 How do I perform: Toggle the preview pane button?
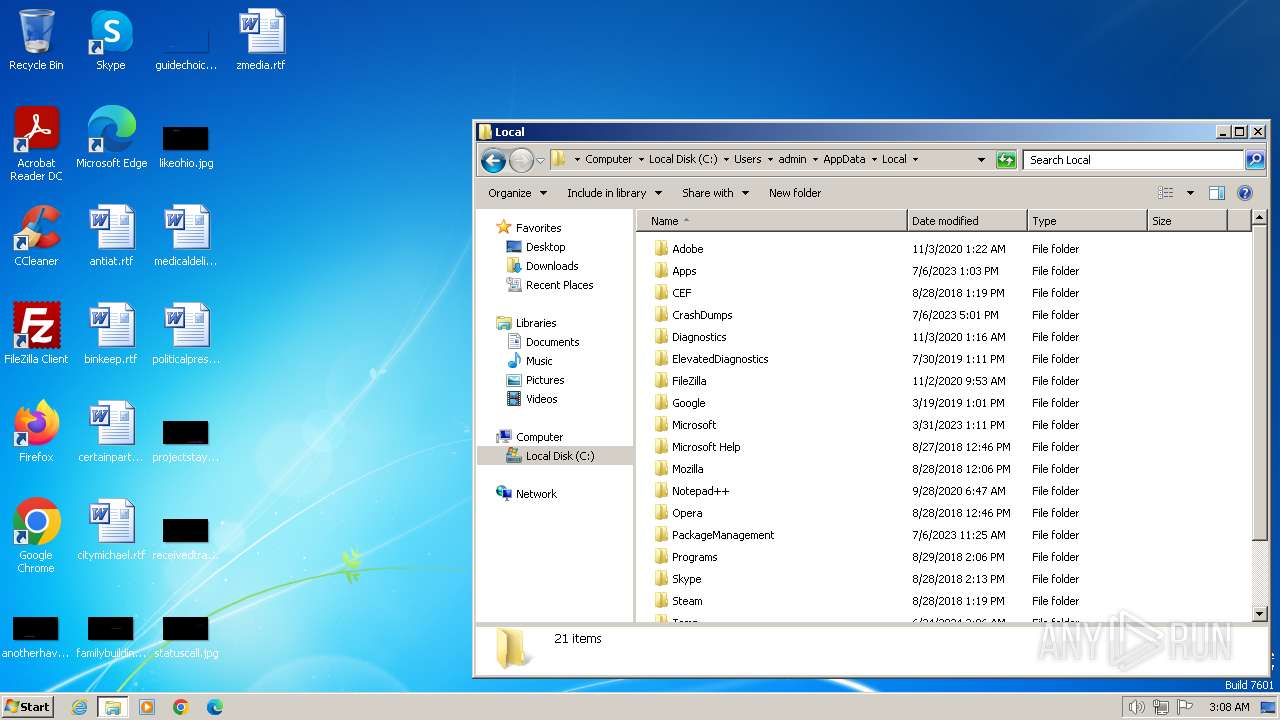click(x=1217, y=193)
